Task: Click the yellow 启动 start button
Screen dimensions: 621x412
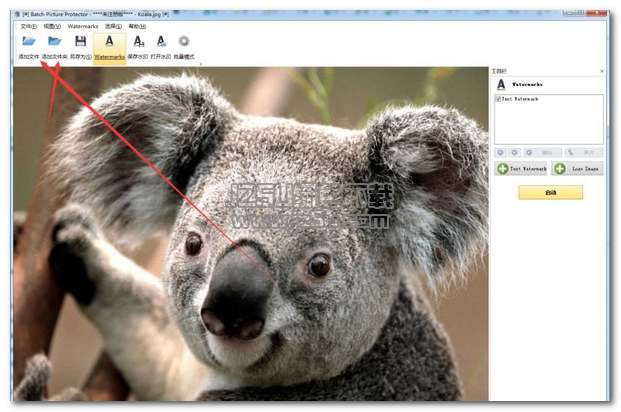Action: click(x=551, y=193)
